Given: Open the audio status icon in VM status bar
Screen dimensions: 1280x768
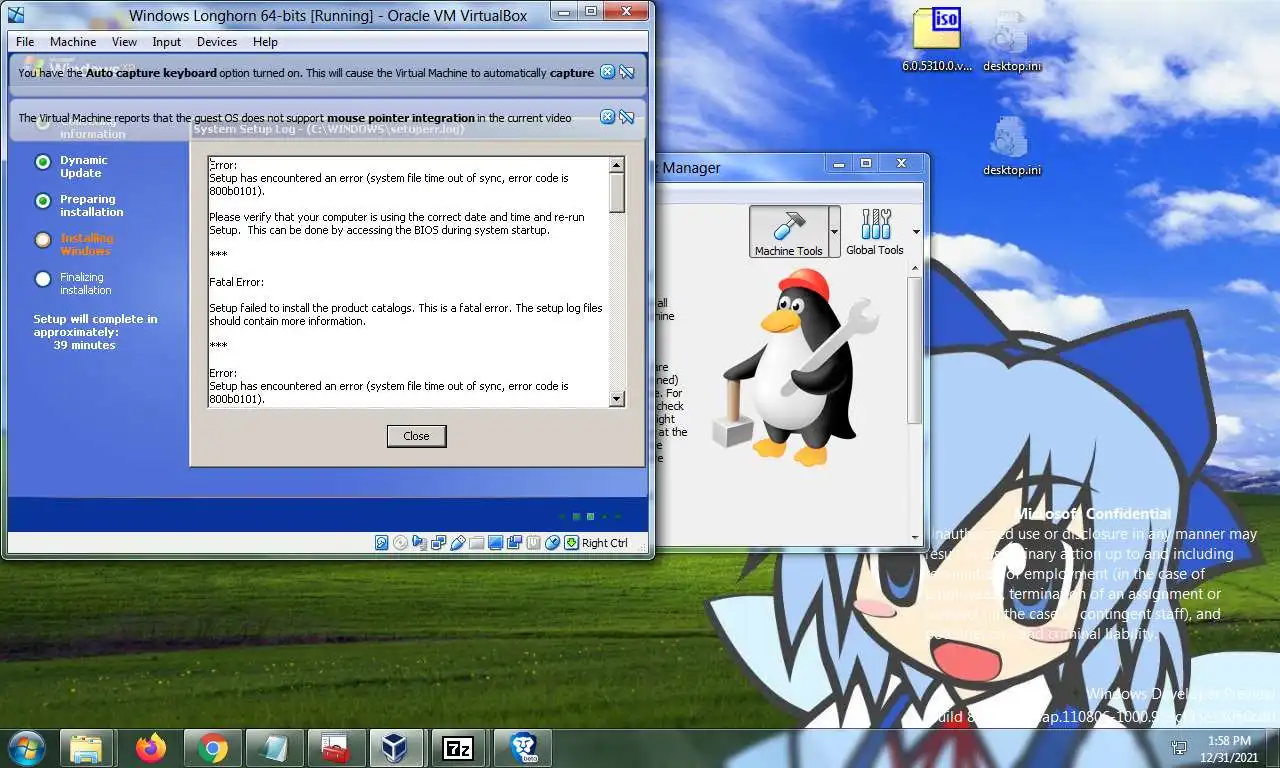Looking at the screenshot, I should click(419, 543).
